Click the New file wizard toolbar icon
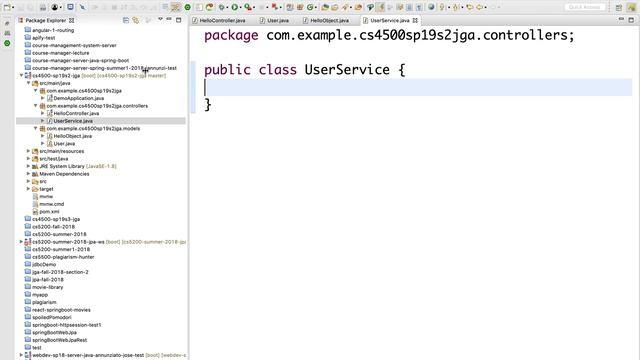This screenshot has height=360, width=640. 7,7
